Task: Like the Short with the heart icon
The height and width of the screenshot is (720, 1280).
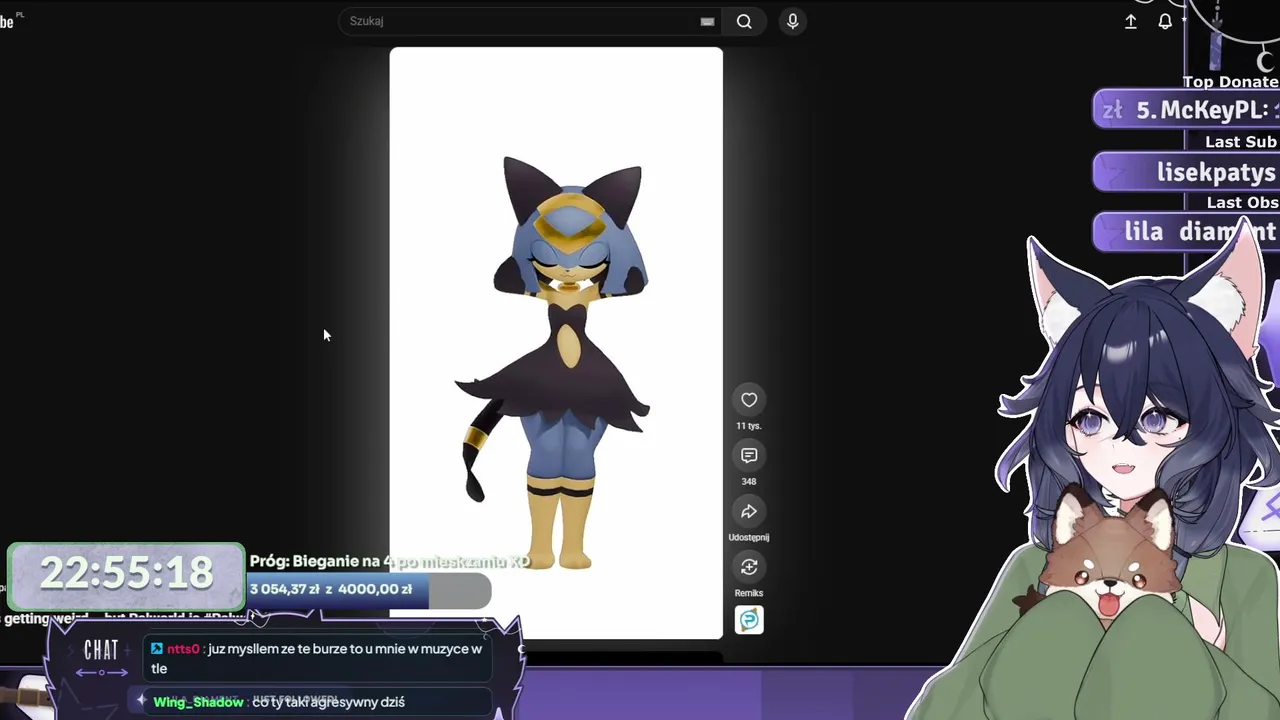Action: click(749, 400)
